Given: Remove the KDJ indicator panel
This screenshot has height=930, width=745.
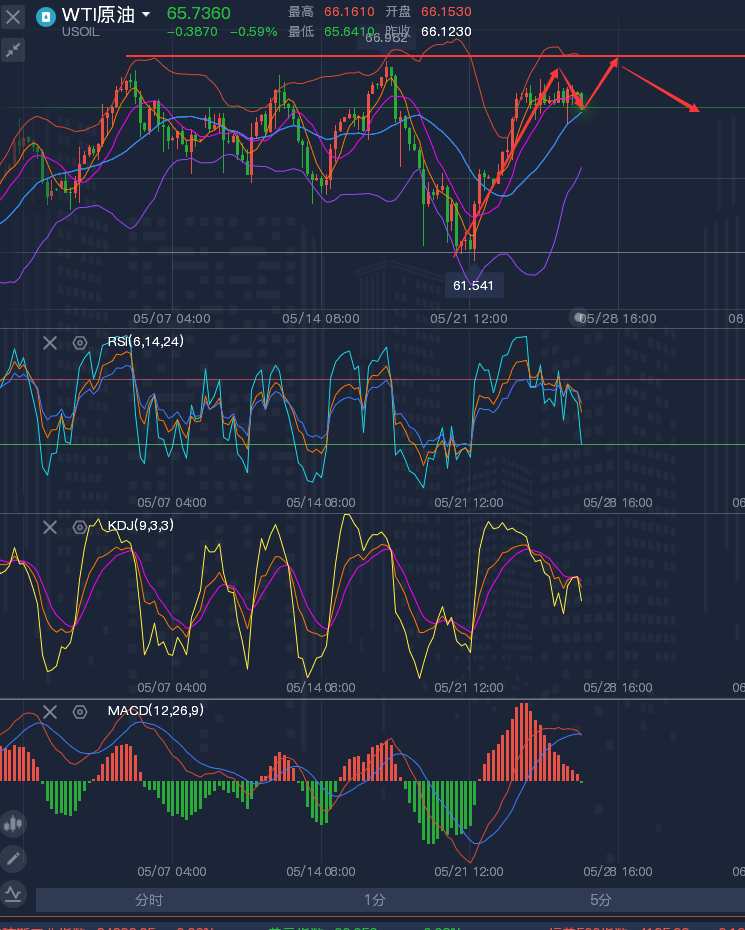Looking at the screenshot, I should tap(49, 527).
